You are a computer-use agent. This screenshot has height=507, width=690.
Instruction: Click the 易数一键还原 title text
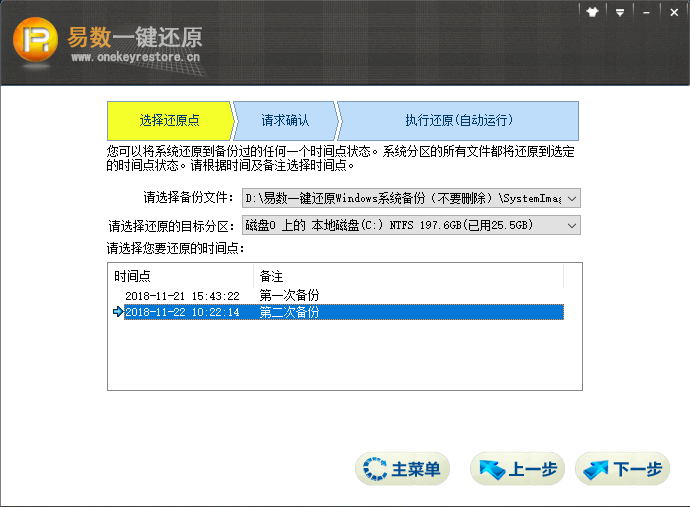135,37
